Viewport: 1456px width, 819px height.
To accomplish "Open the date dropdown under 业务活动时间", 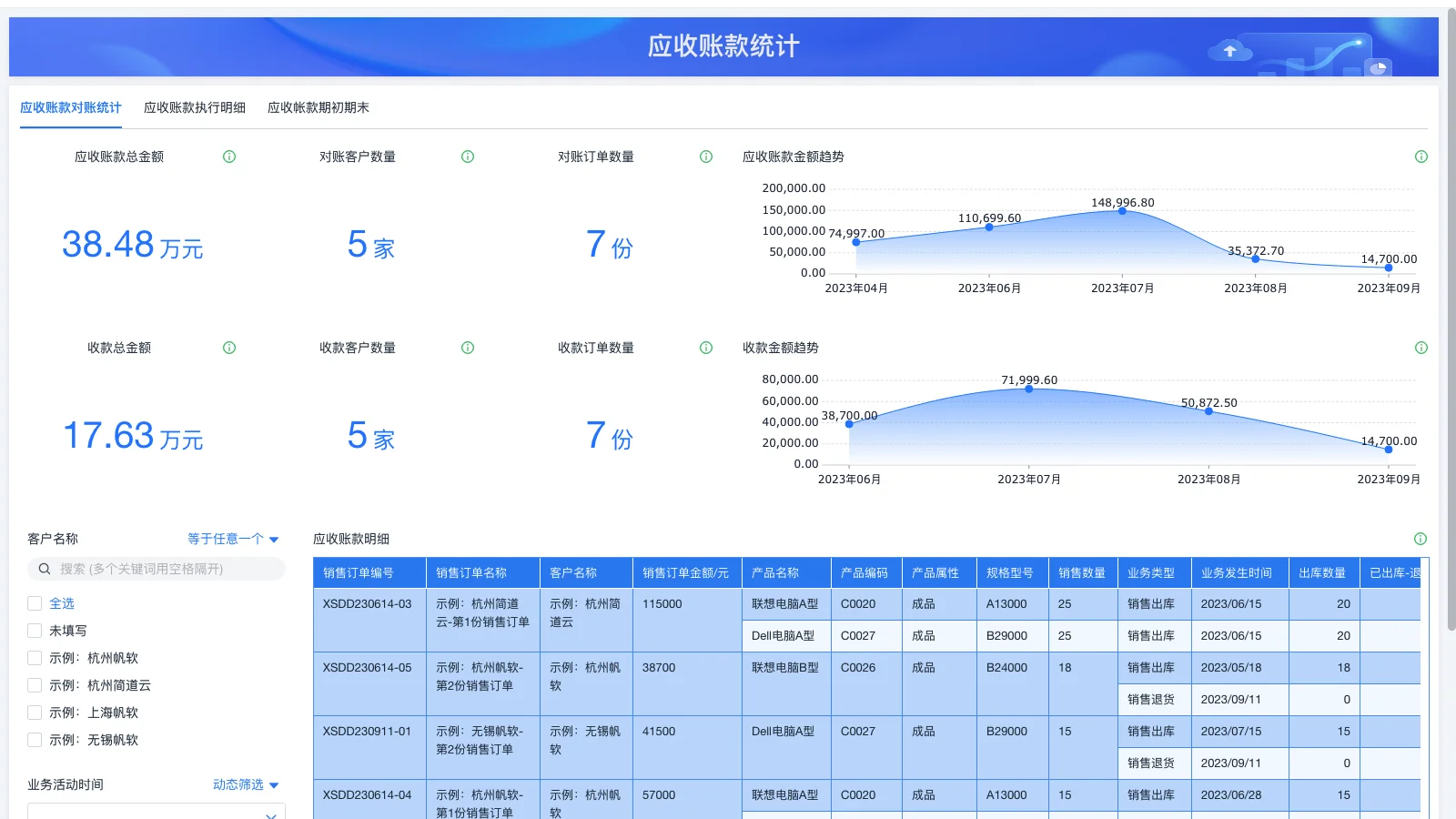I will coord(155,814).
